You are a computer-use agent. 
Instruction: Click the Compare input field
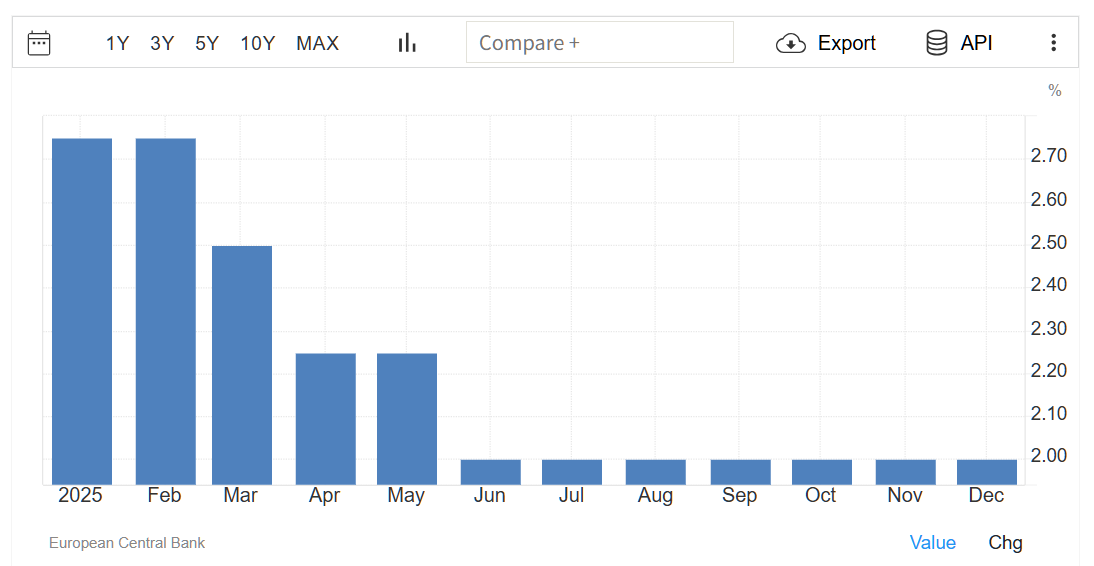tap(600, 43)
